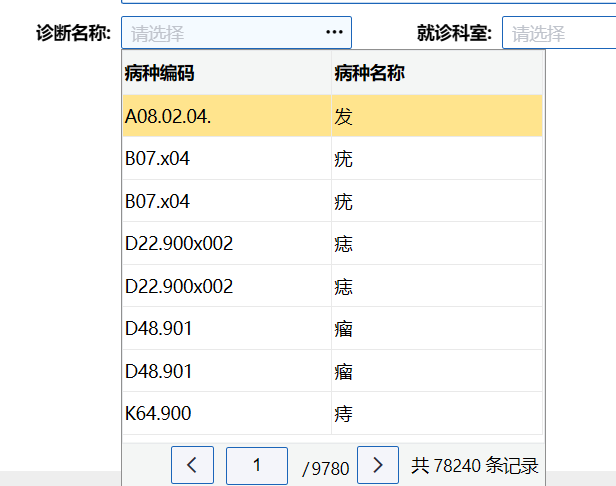Image resolution: width=616 pixels, height=486 pixels.
Task: Open the 诊断名称 dropdown box
Action: [225, 33]
